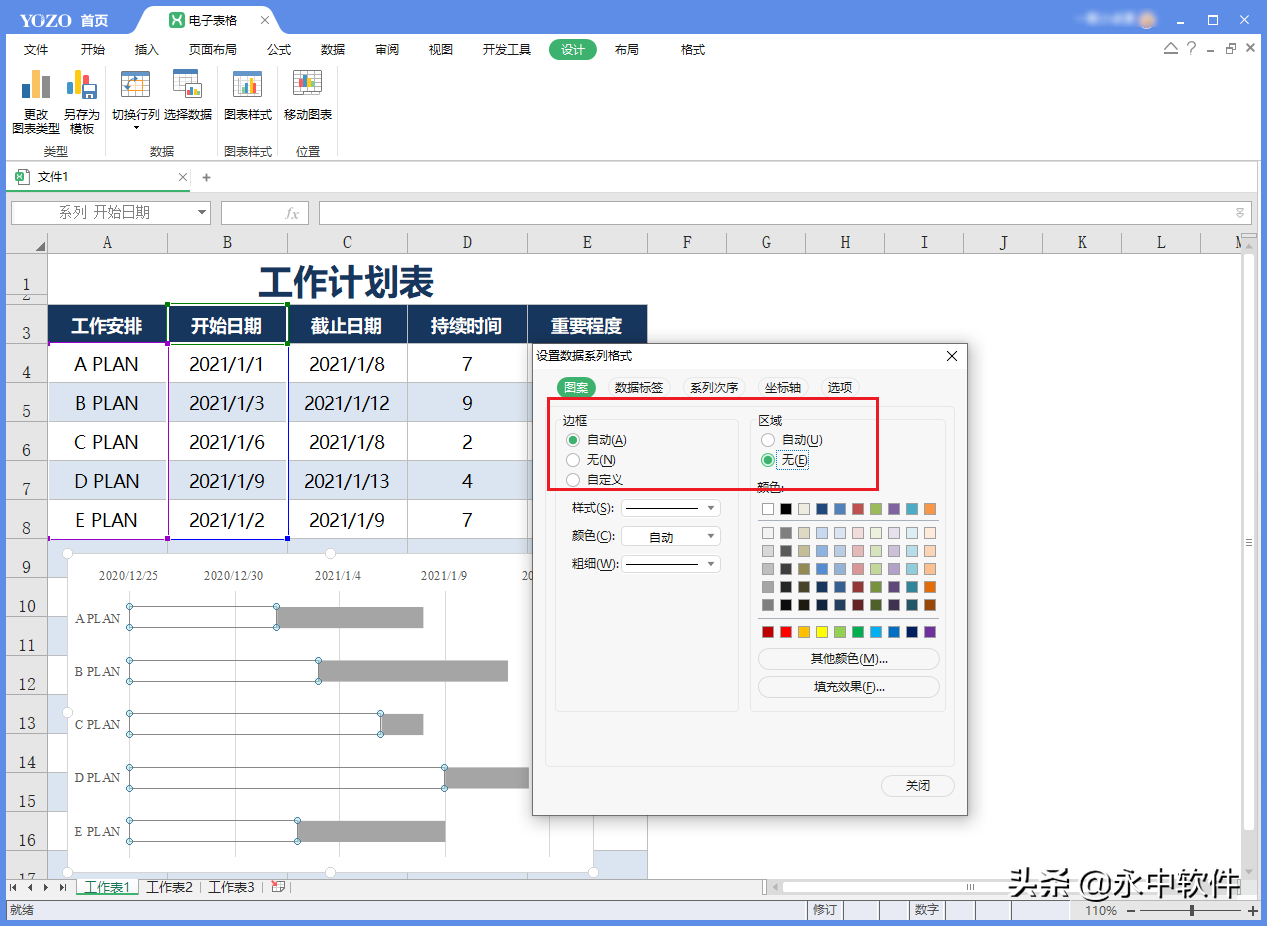Select the border Custom (自定义) radio button
Viewport: 1267px width, 926px height.
pos(573,480)
